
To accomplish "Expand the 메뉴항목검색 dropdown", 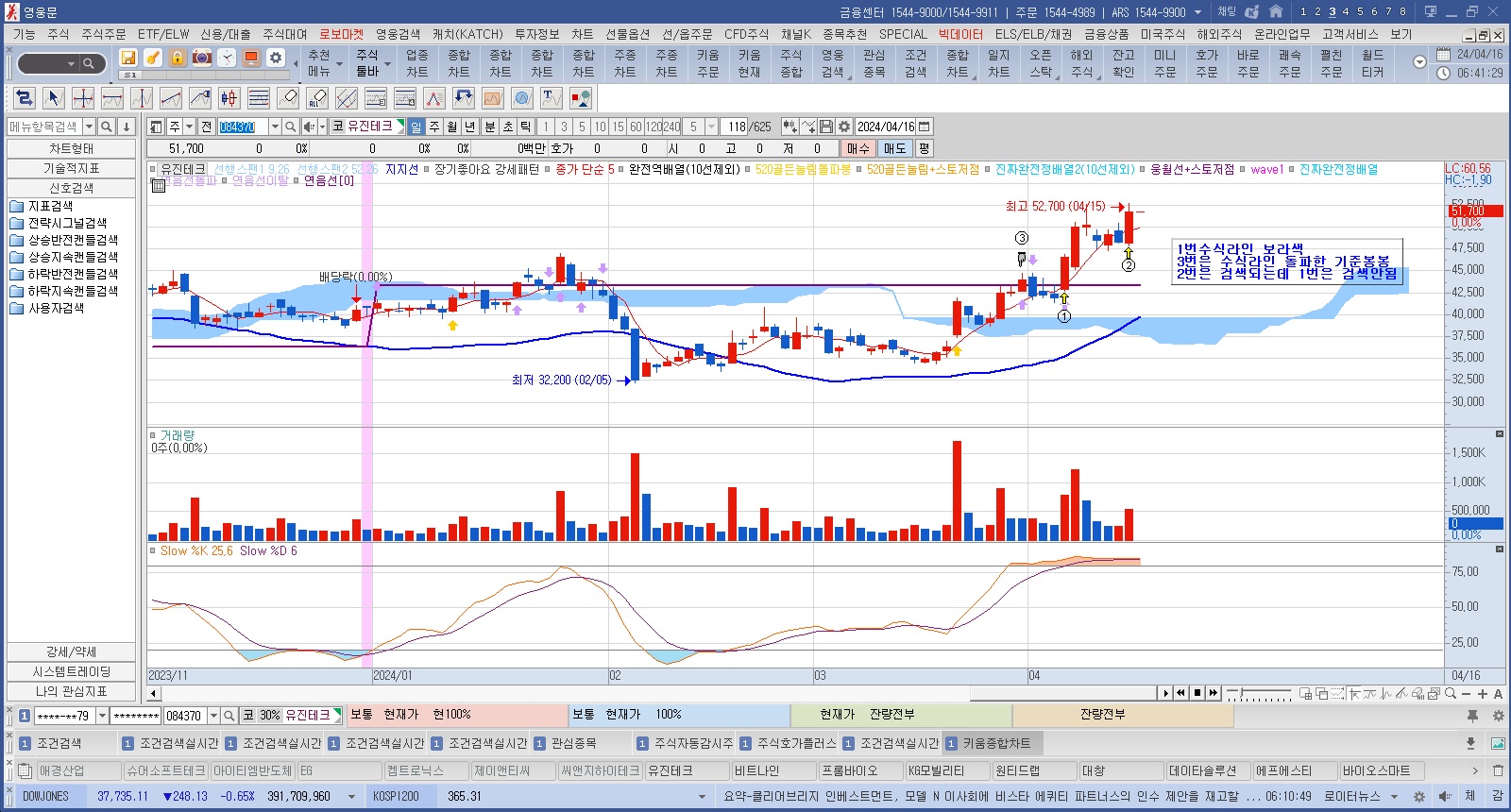I will [89, 127].
